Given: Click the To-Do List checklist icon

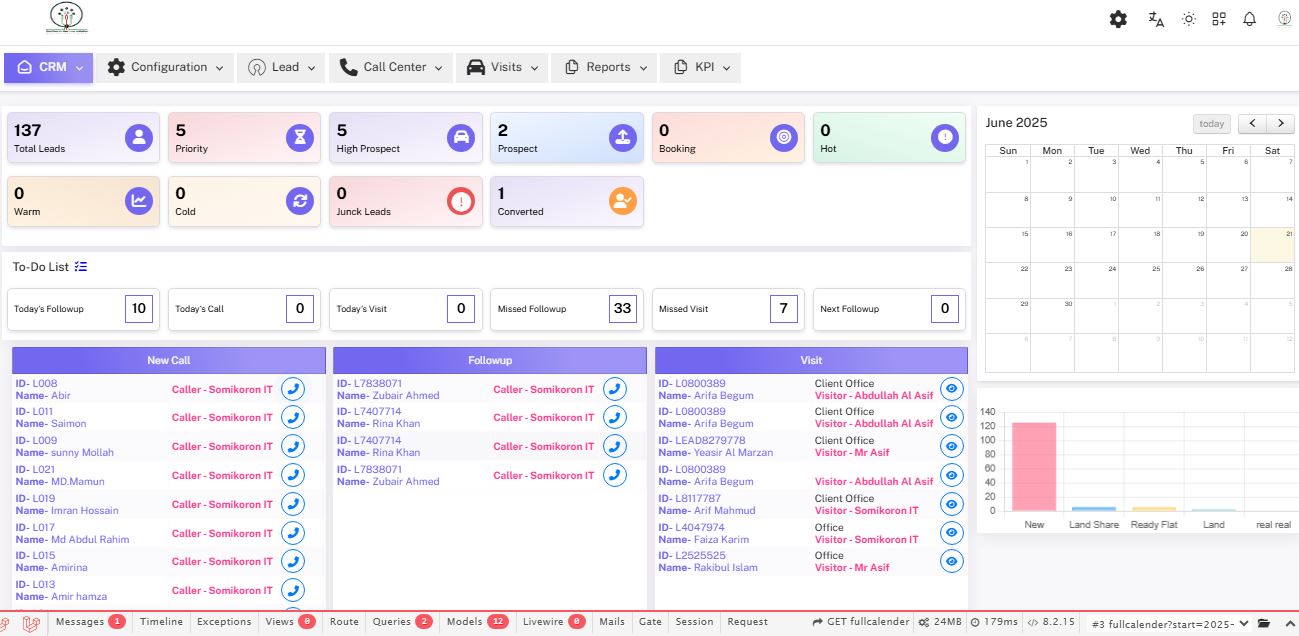Looking at the screenshot, I should [x=81, y=267].
